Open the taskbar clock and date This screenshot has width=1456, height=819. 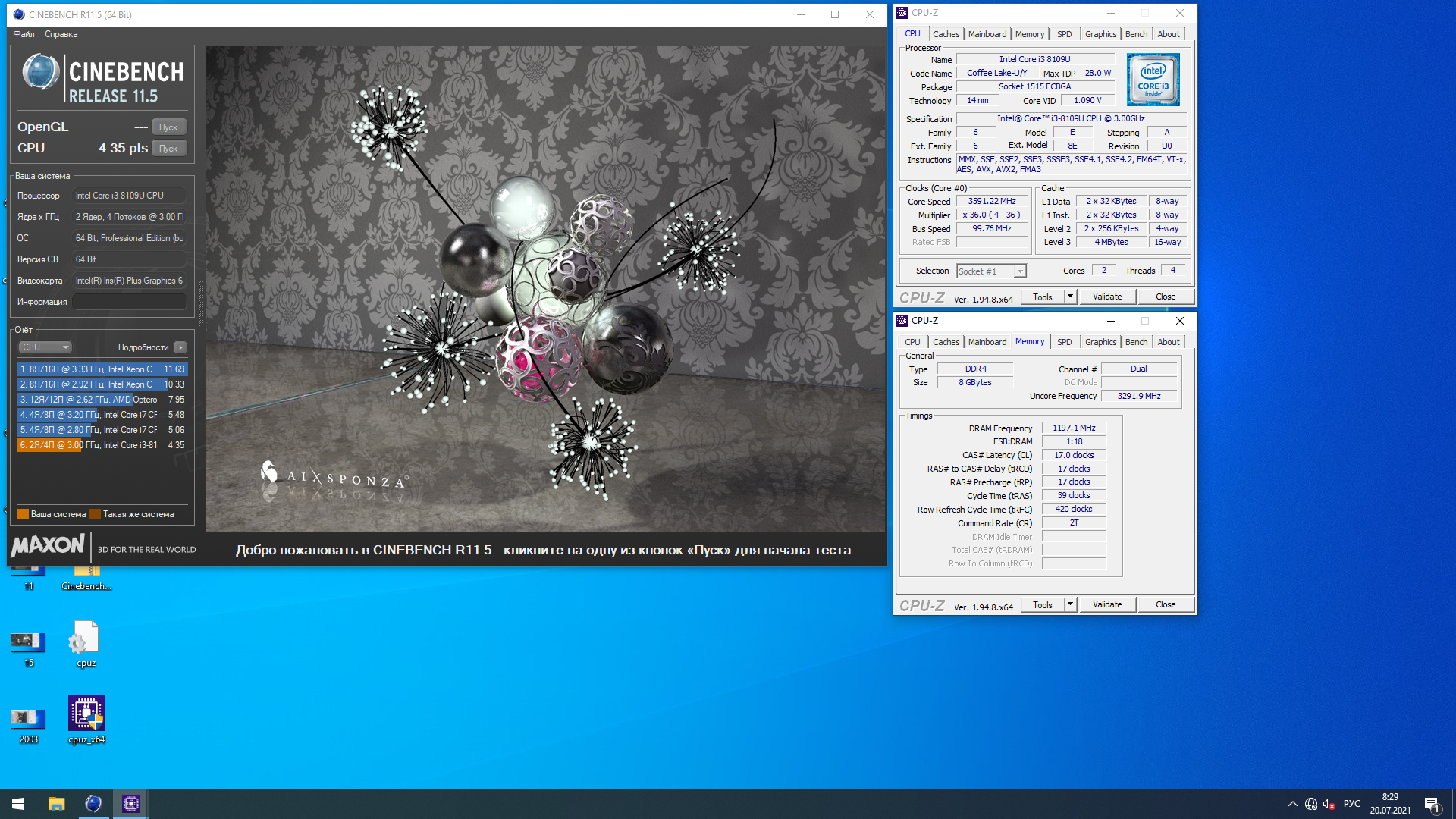coord(1390,804)
